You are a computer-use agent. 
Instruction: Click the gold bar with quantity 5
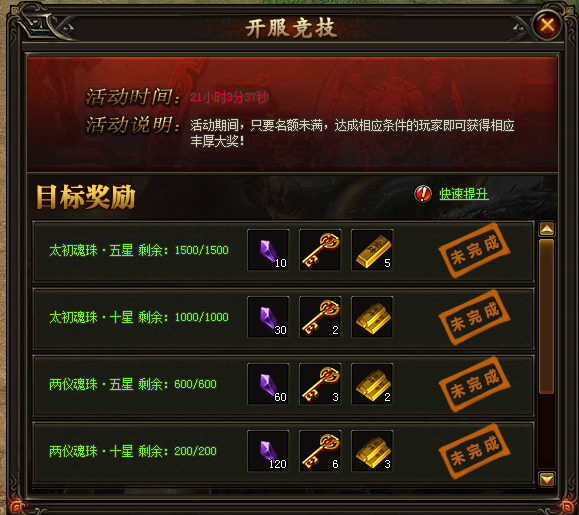click(372, 250)
